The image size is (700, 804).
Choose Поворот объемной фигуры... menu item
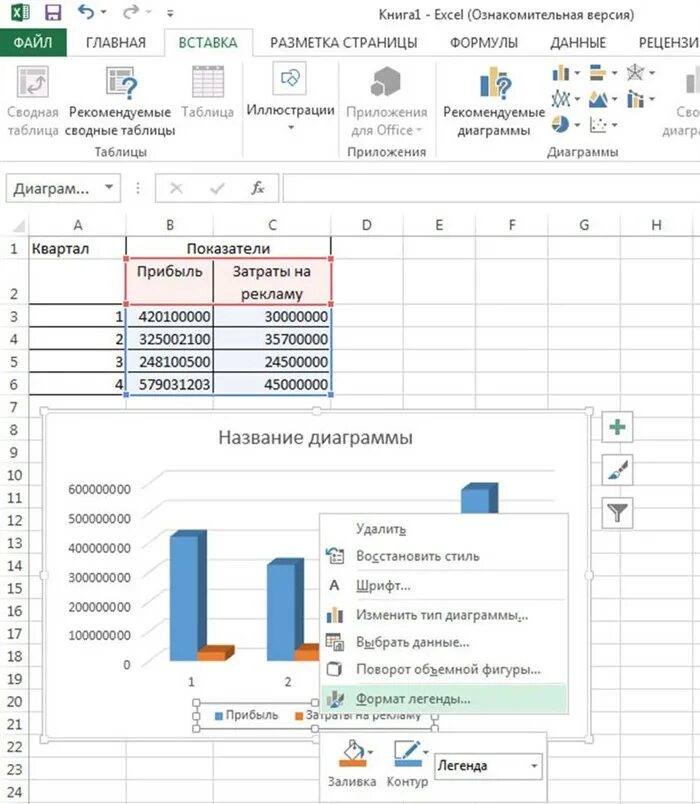pyautogui.click(x=444, y=670)
